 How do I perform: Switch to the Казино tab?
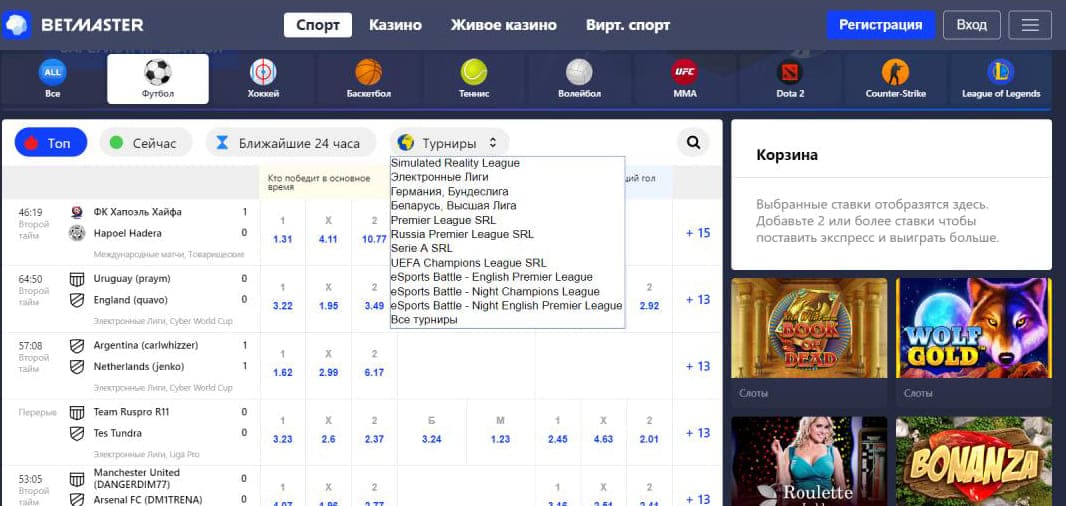pos(396,25)
